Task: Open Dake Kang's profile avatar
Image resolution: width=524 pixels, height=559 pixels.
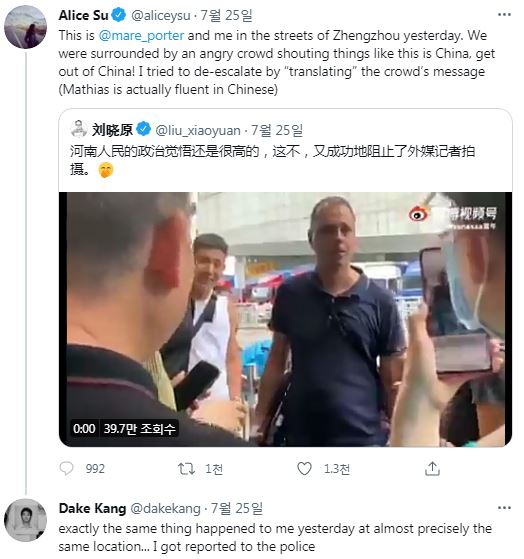Action: pyautogui.click(x=25, y=520)
